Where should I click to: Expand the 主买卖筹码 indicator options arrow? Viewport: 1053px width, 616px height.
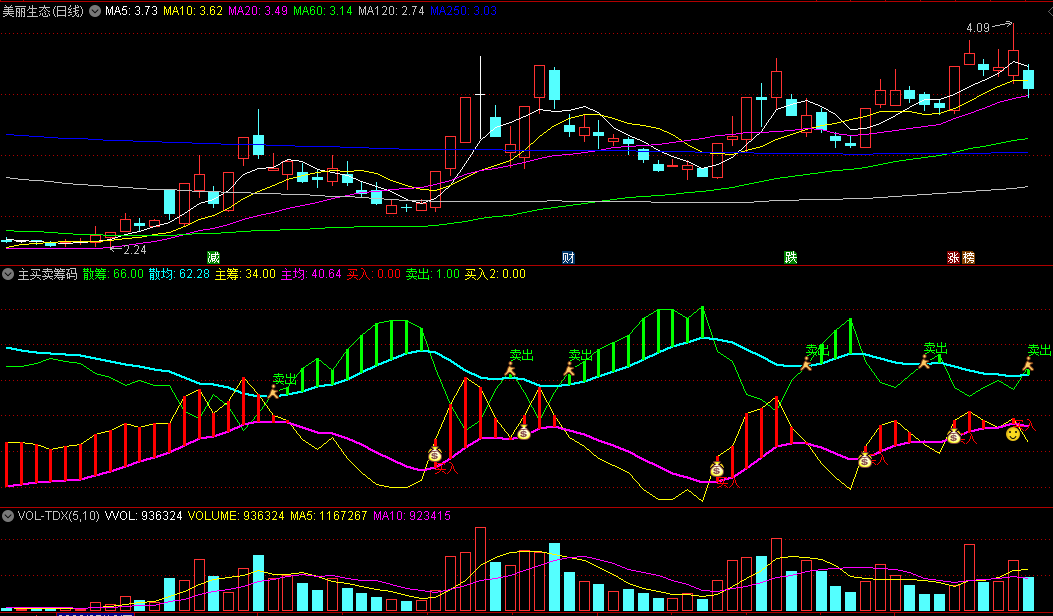pyautogui.click(x=8, y=274)
